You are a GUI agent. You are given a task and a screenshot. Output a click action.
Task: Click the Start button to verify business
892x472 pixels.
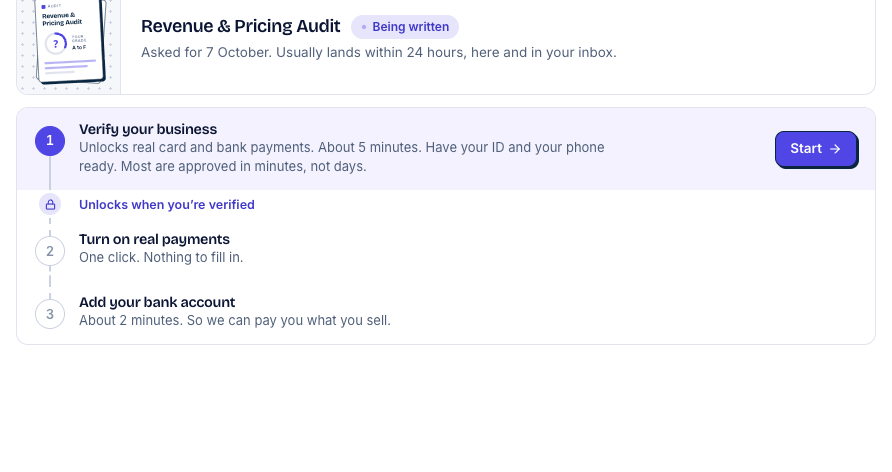(x=816, y=149)
